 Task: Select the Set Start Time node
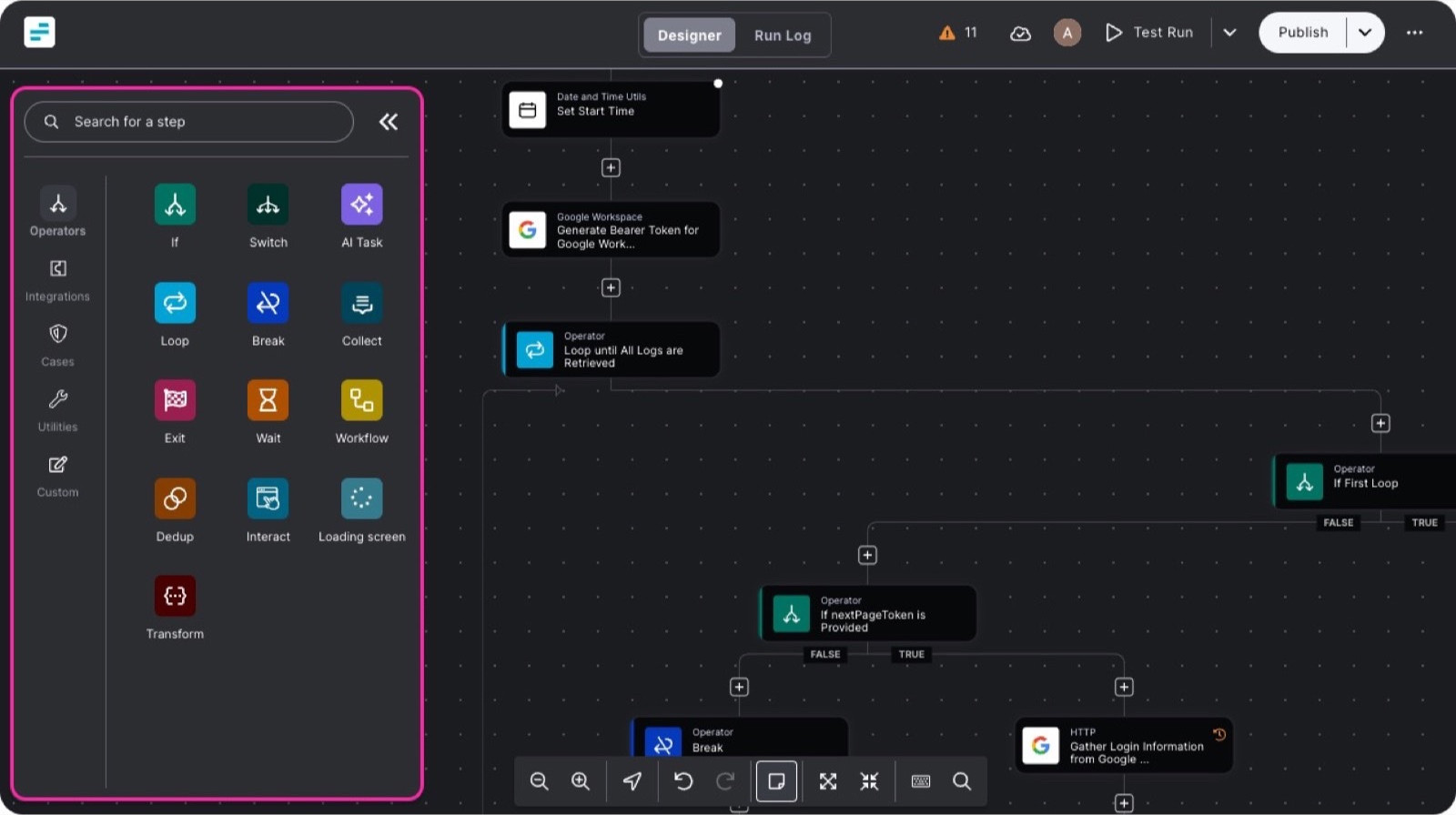(611, 109)
